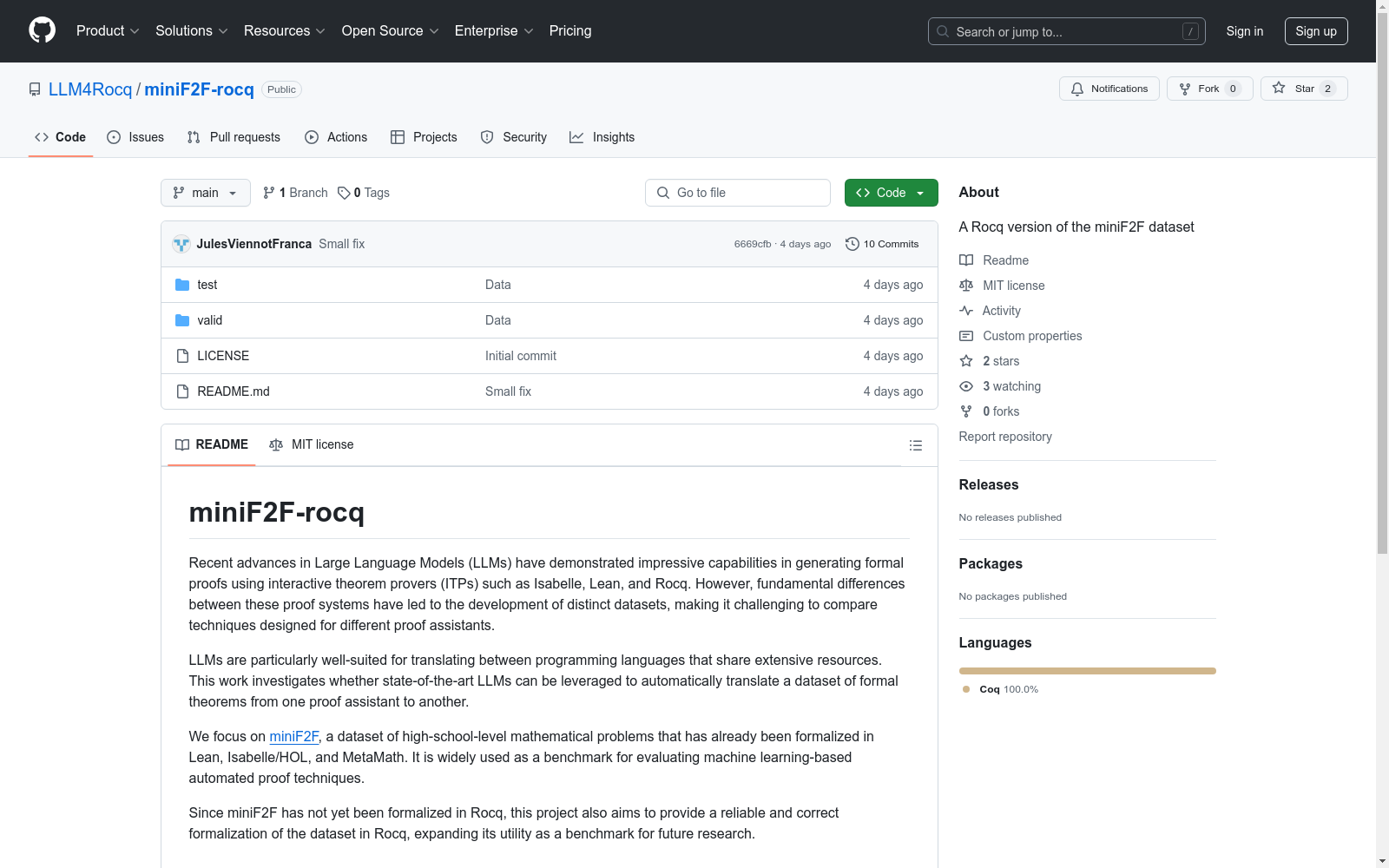The image size is (1389, 868).
Task: Click the valid folder icon
Action: click(x=182, y=320)
